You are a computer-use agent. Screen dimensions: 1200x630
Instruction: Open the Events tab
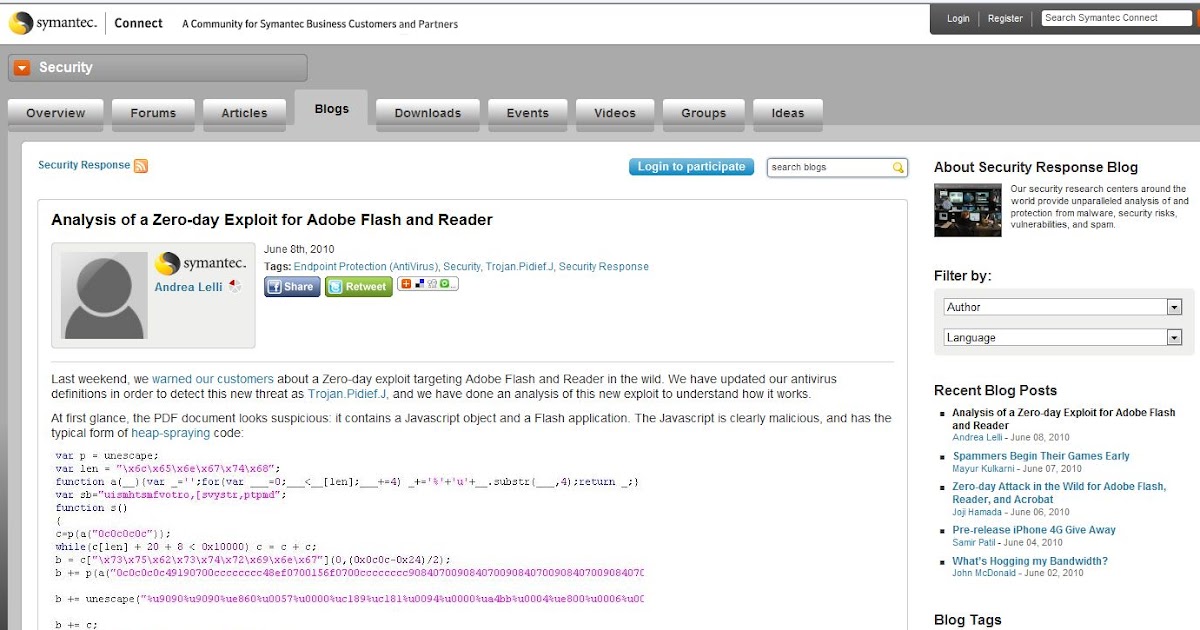(527, 113)
